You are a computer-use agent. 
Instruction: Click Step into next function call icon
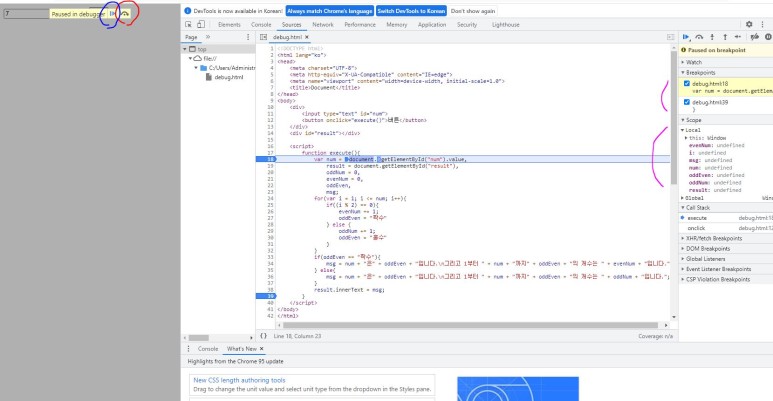[x=712, y=37]
